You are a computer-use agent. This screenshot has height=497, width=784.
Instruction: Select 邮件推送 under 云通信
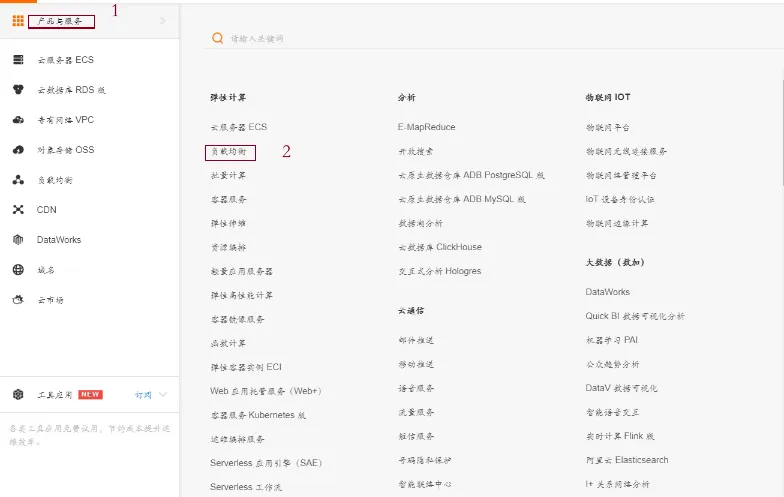coord(416,340)
